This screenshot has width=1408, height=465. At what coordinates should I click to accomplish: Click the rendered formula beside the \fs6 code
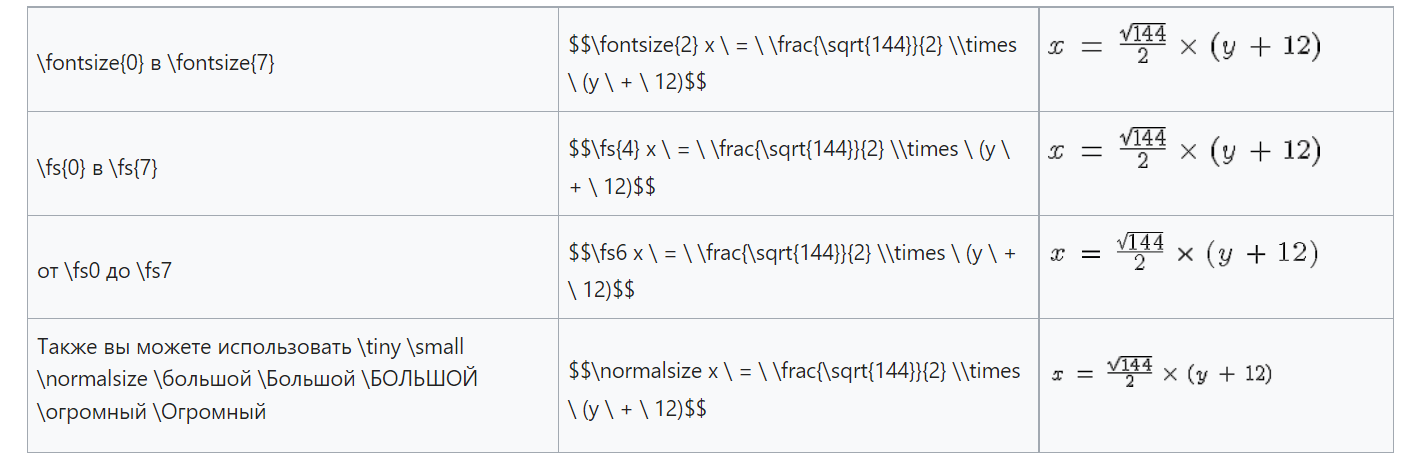(1183, 253)
